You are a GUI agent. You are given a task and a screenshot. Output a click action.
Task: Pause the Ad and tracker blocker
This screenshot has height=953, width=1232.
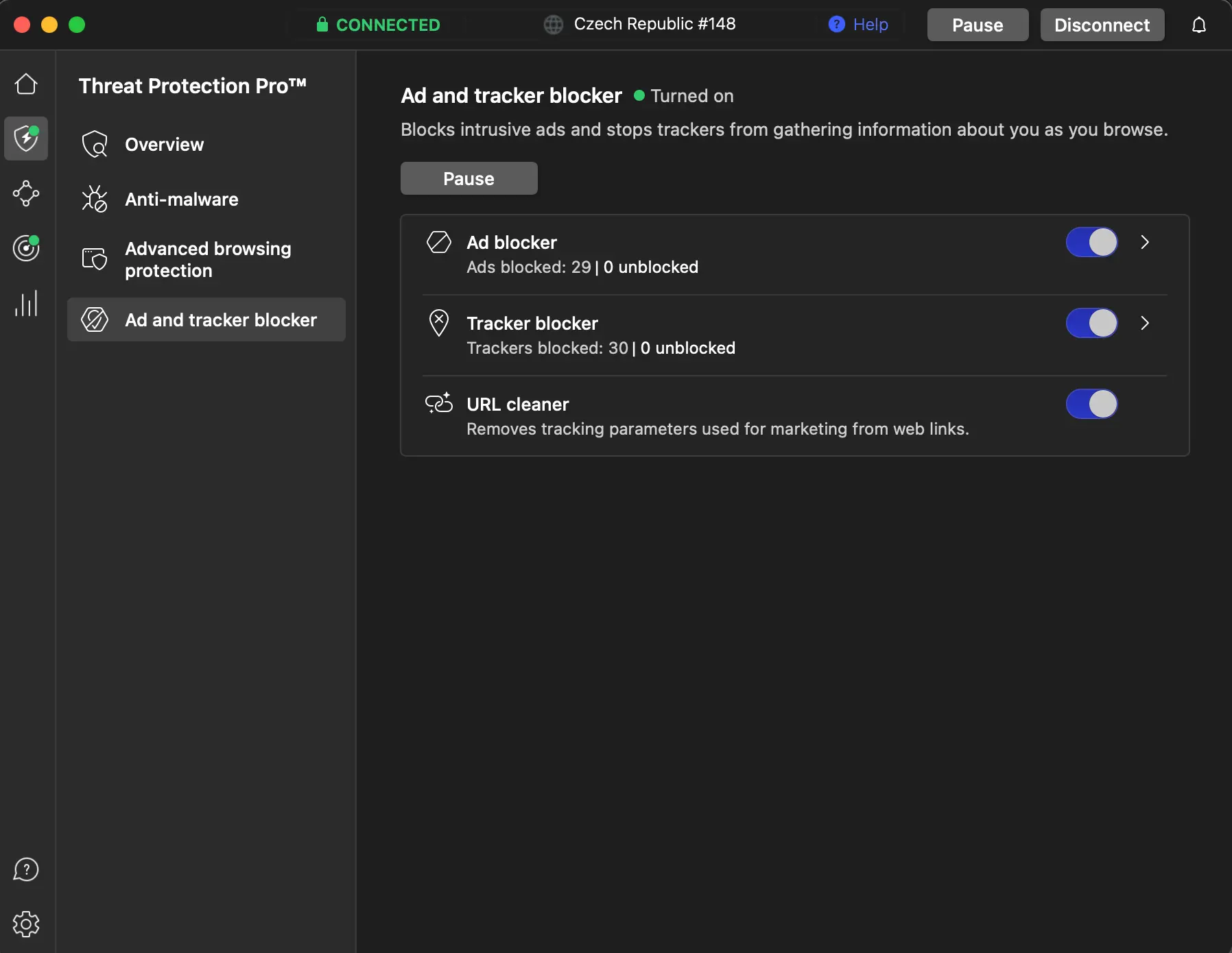pos(469,179)
